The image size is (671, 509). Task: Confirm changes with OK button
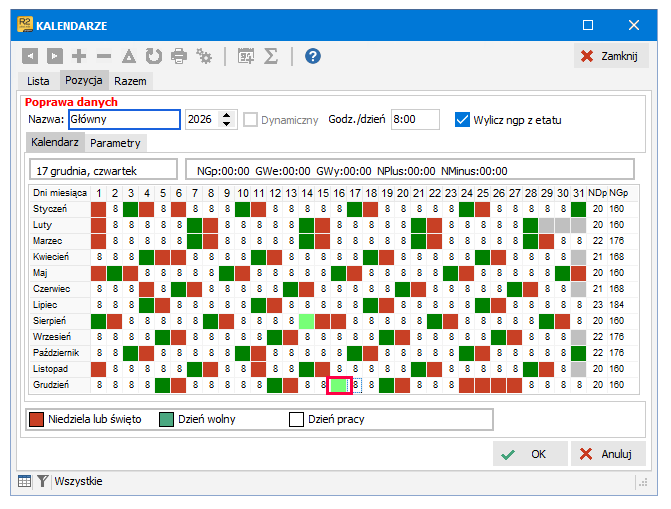pos(530,454)
